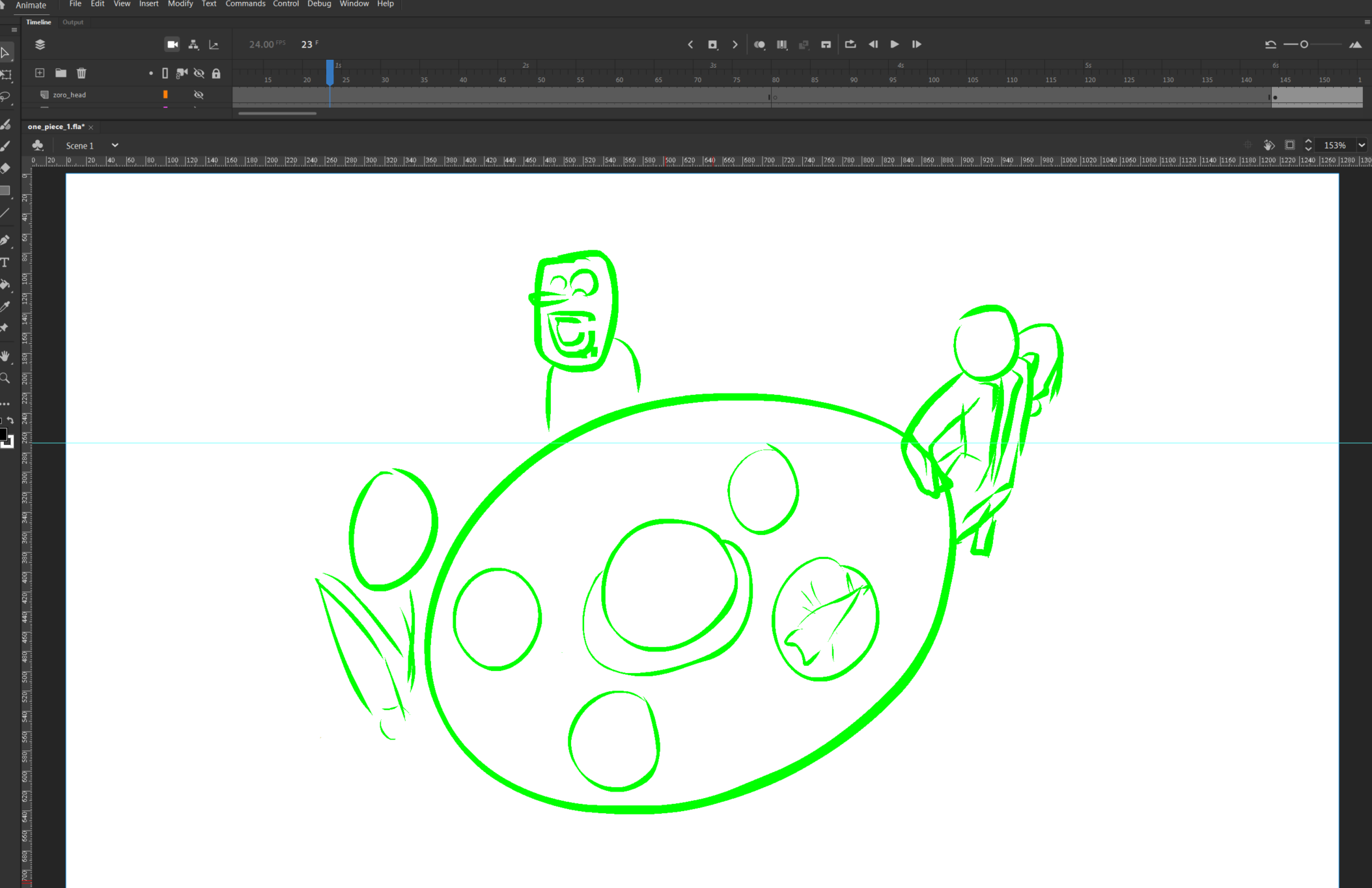Insert a keyframe from timeline toolbar
1372x888 pixels.
coord(712,44)
